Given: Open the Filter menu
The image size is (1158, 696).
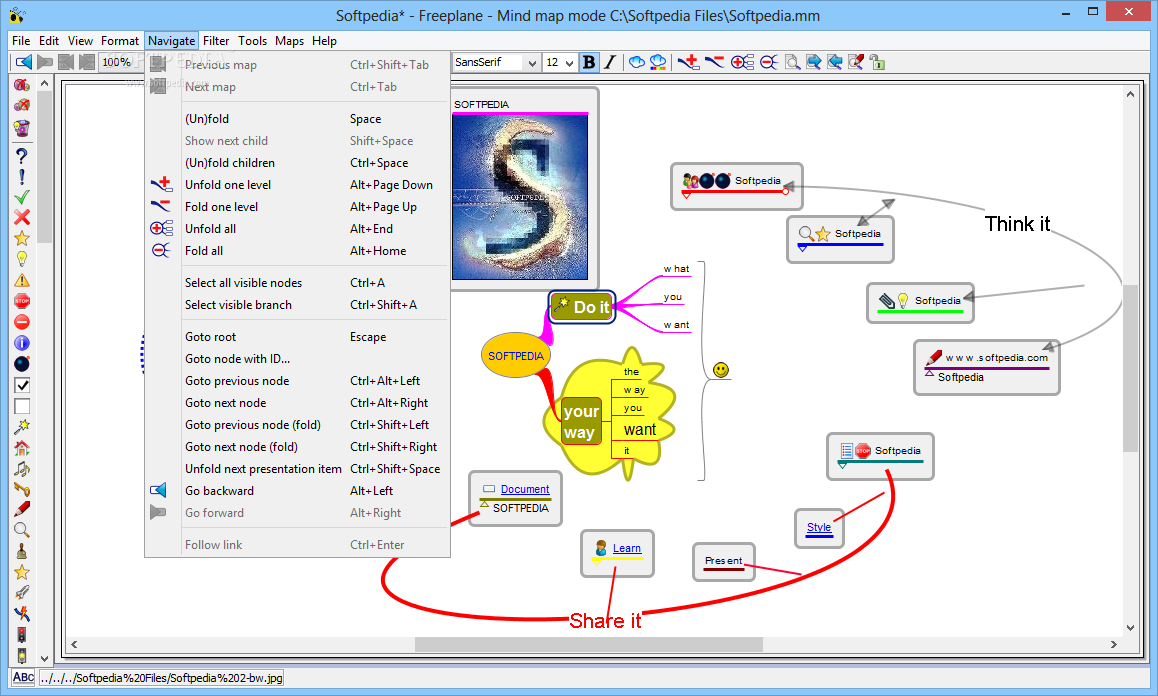Looking at the screenshot, I should coord(216,41).
